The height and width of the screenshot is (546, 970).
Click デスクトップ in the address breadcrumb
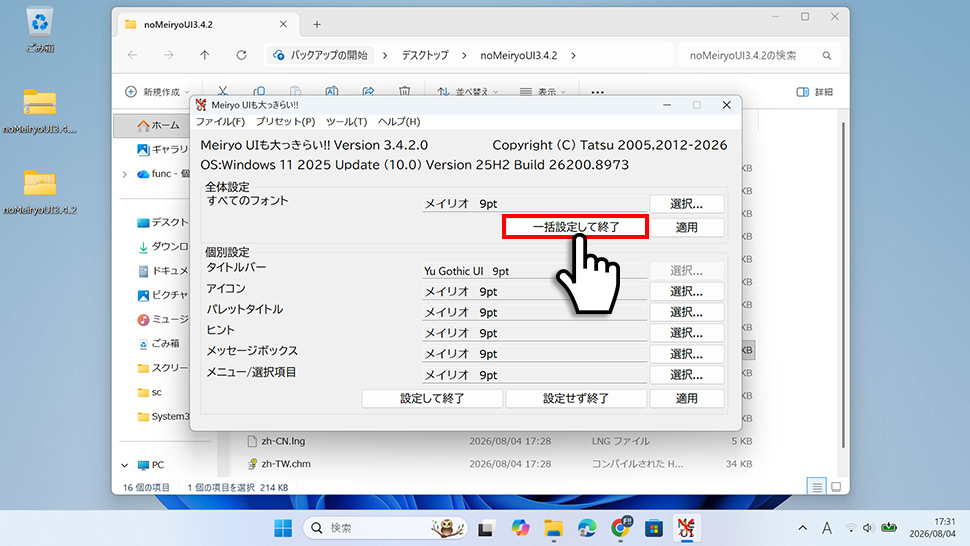point(425,55)
